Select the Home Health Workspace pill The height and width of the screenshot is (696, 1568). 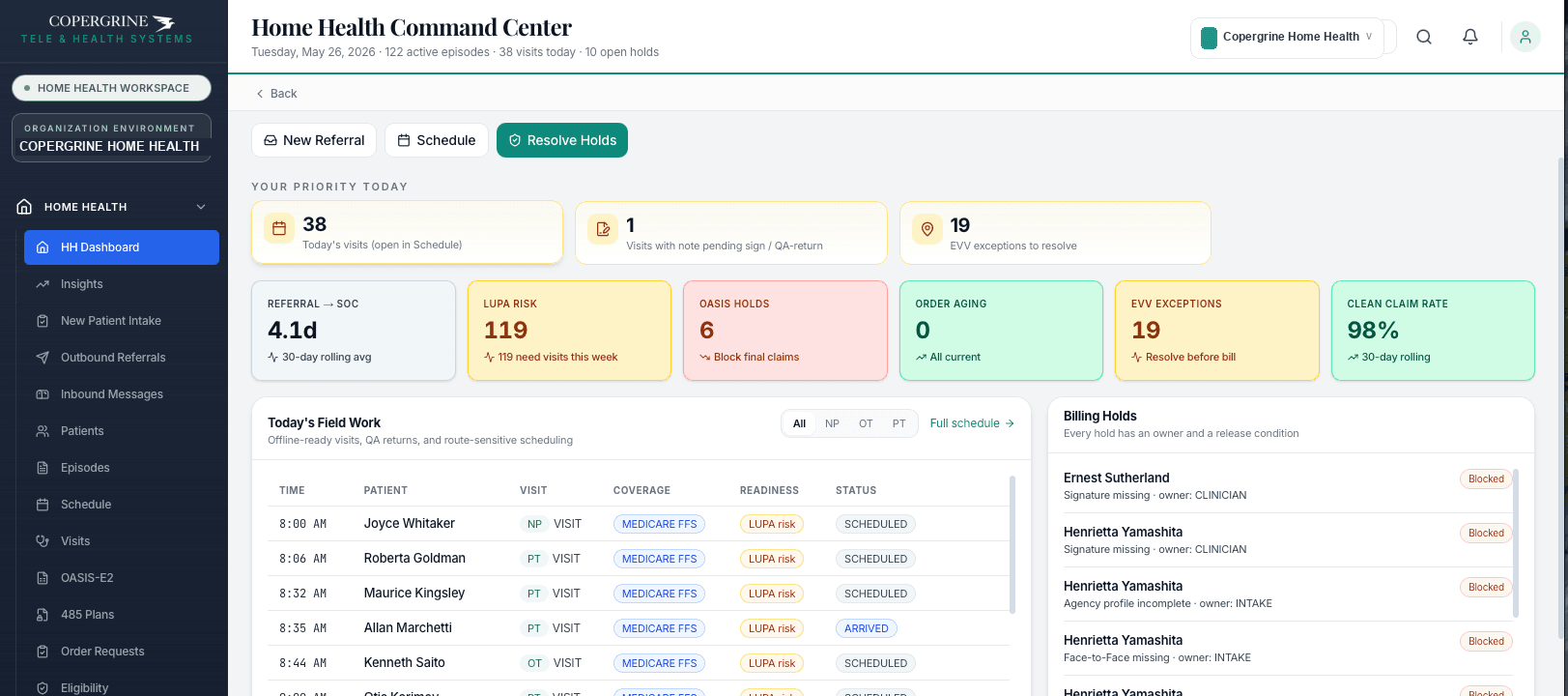click(x=111, y=88)
